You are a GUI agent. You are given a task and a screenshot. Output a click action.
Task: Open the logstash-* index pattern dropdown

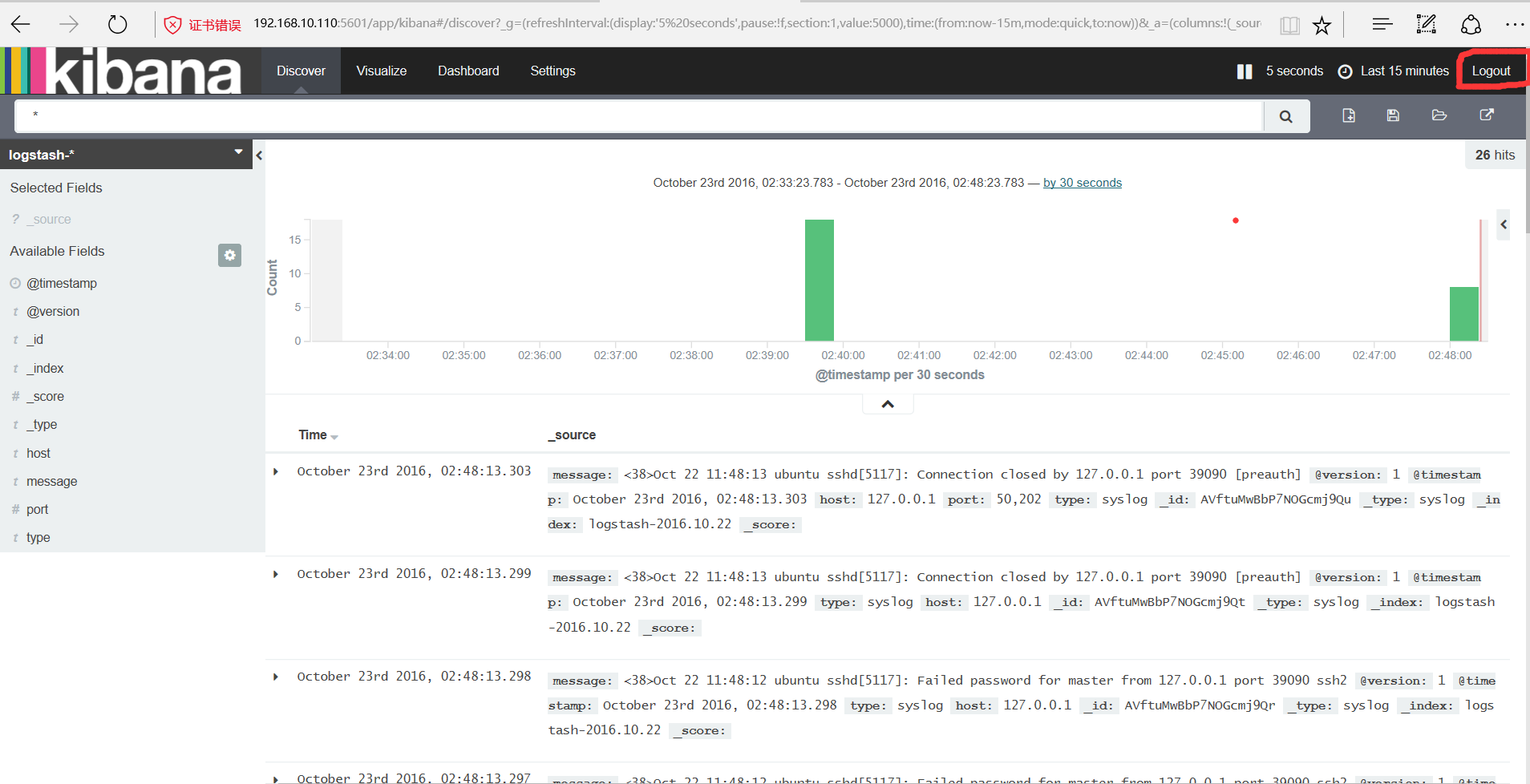point(126,154)
